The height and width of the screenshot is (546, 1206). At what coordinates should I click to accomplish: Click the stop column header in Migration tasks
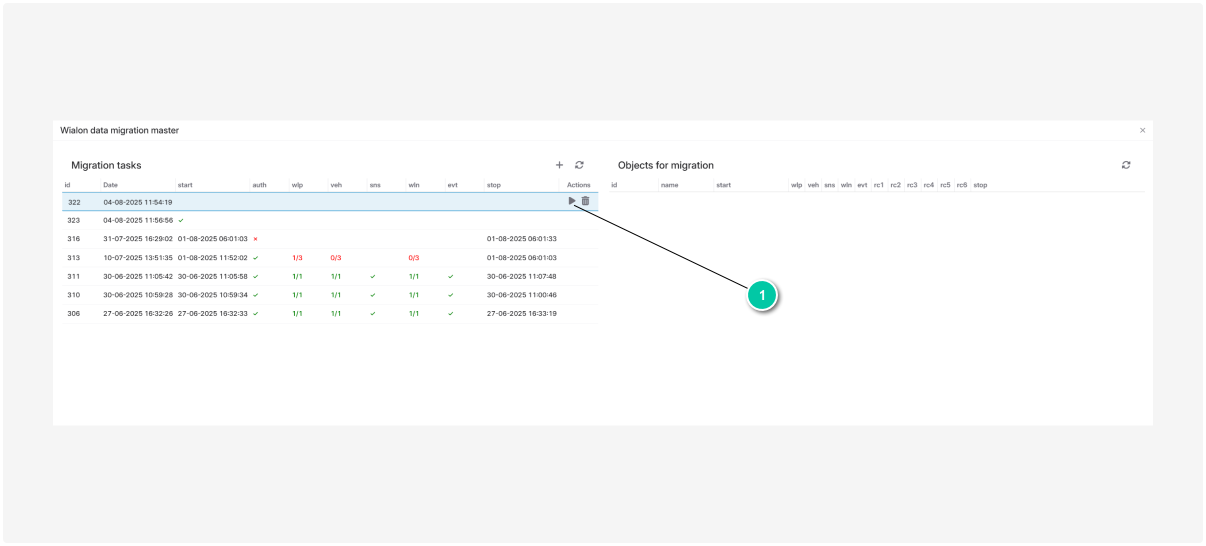pyautogui.click(x=494, y=185)
